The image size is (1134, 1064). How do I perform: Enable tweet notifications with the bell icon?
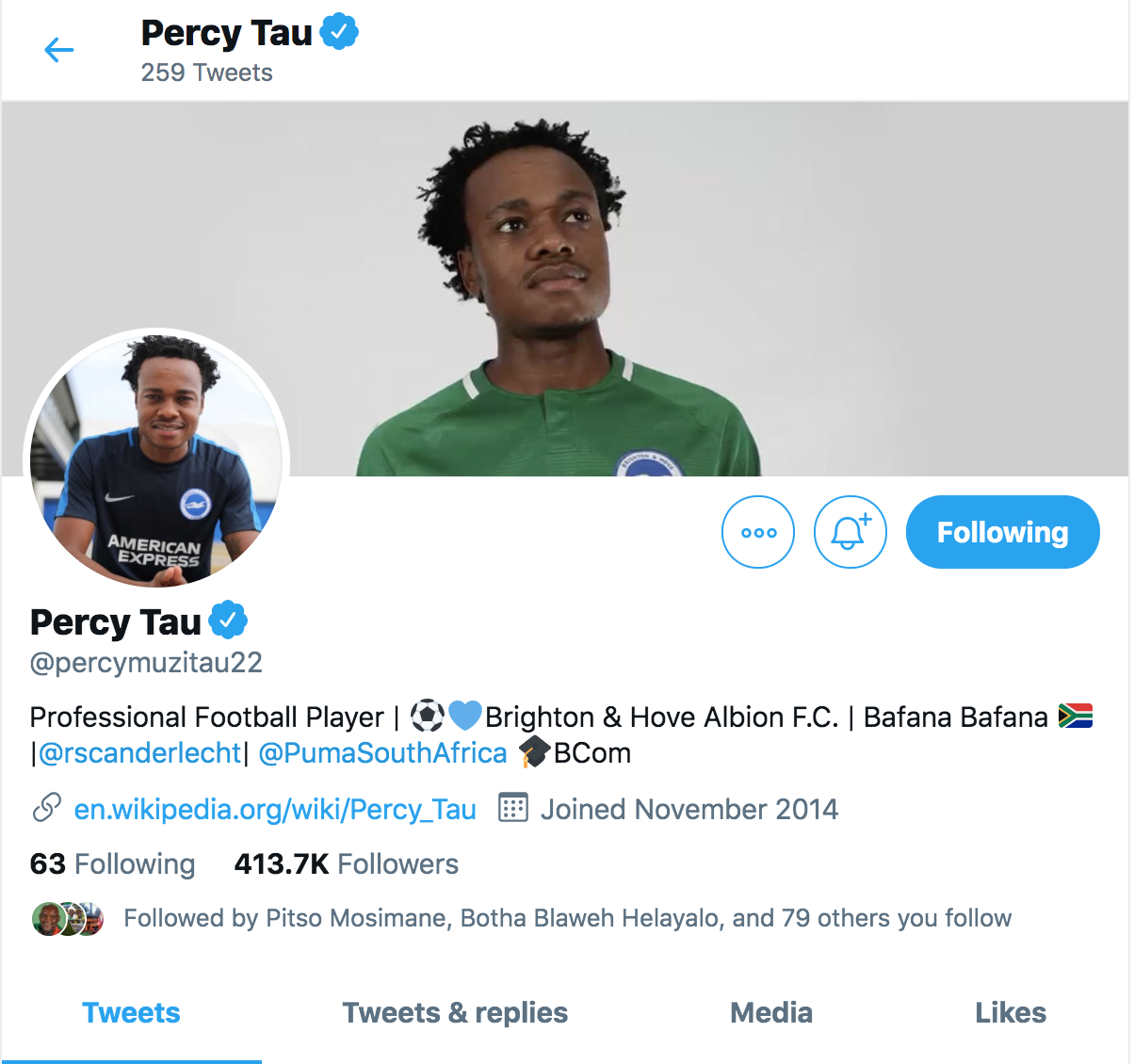(x=850, y=532)
